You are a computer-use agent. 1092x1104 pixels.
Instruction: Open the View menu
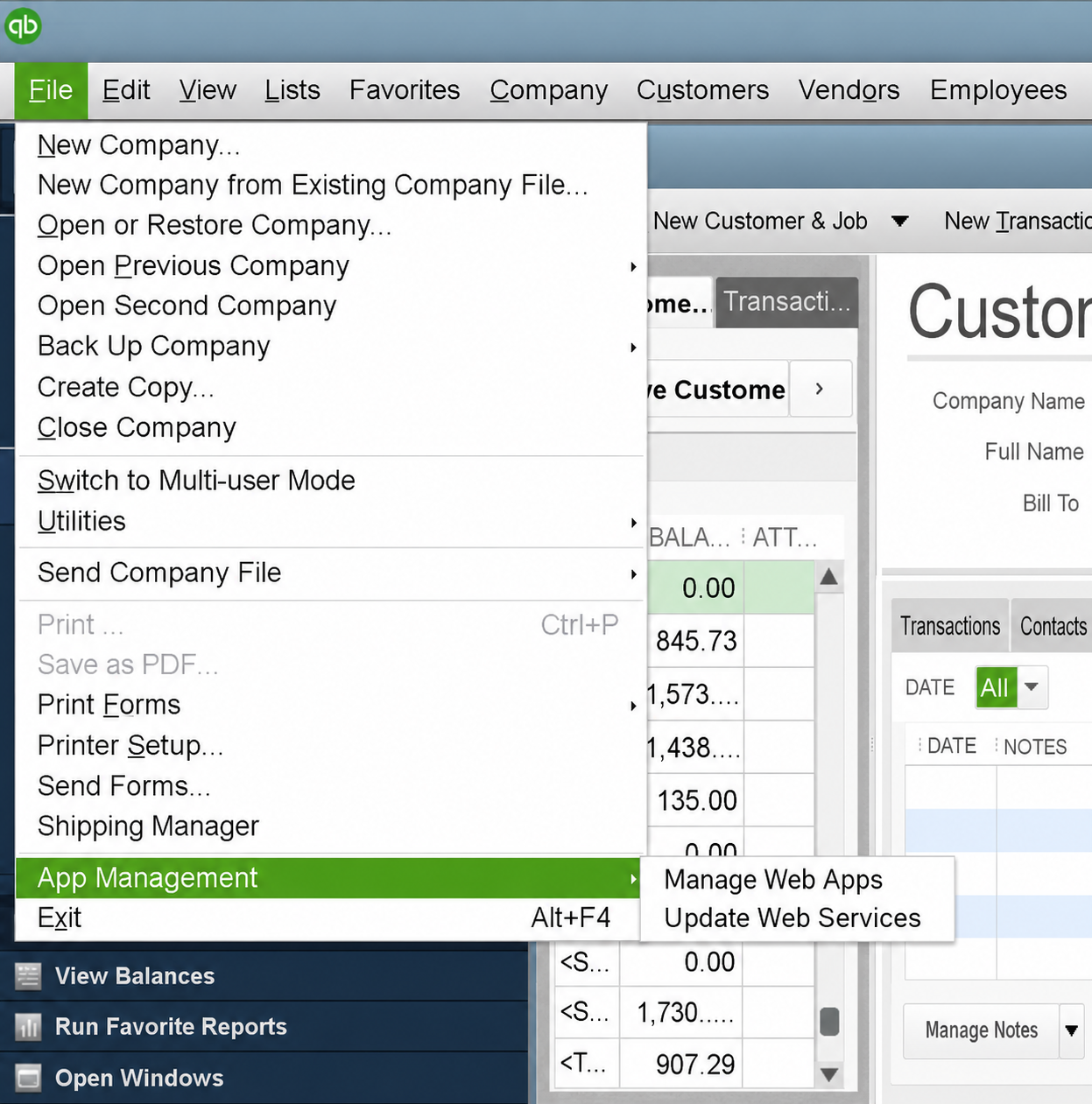point(208,90)
